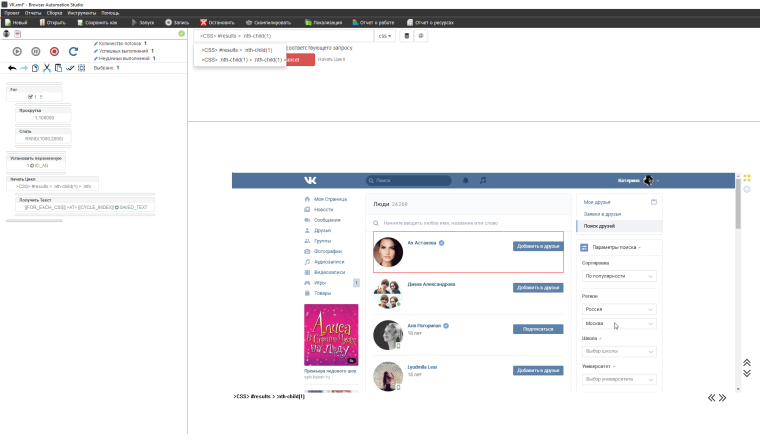Open the Отчеты menu

(x=33, y=13)
